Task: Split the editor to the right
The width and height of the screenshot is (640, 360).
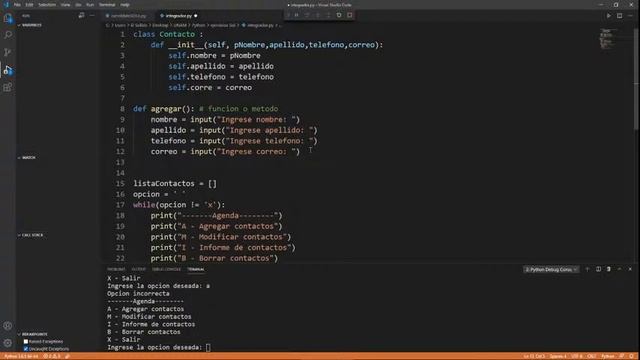Action: [x=620, y=16]
